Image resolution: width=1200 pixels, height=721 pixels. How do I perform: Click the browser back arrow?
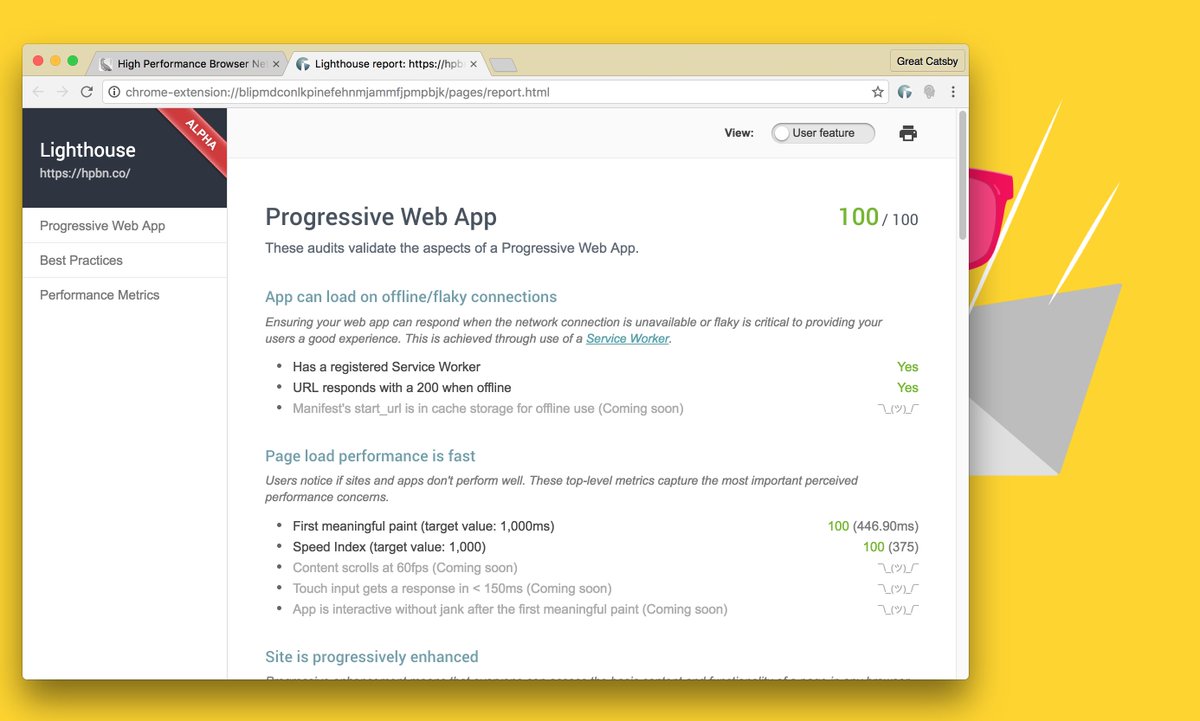[38, 92]
